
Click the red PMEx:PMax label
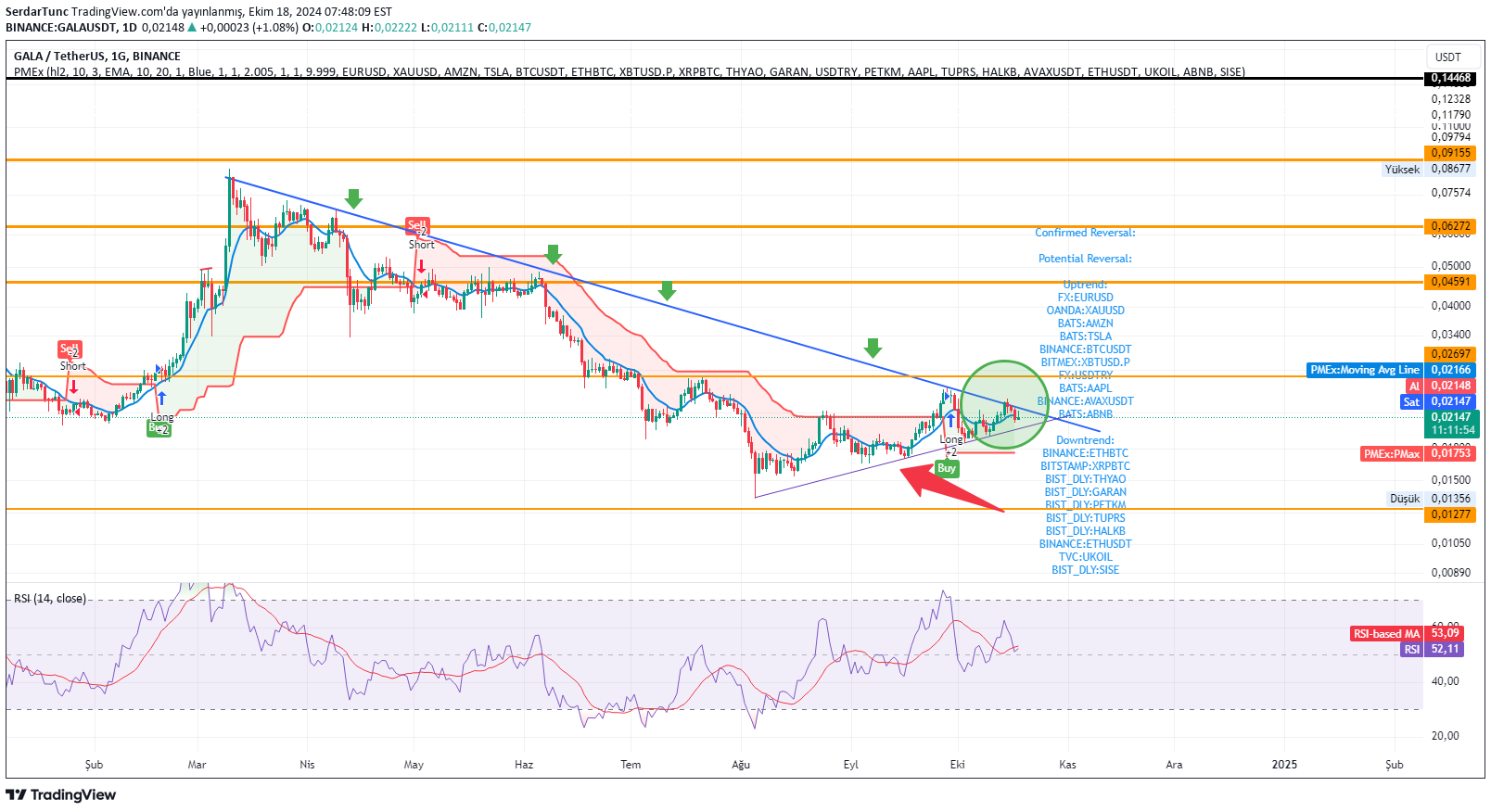(1391, 453)
